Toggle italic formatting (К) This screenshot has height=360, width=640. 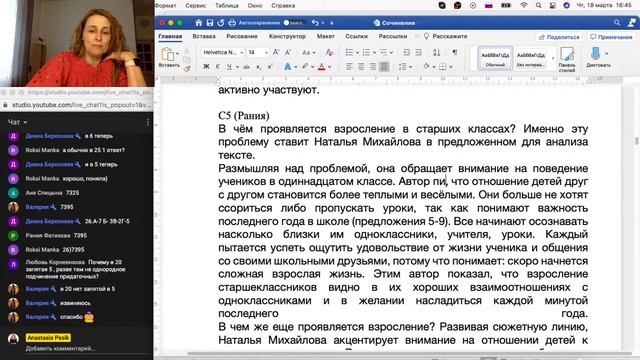point(218,67)
